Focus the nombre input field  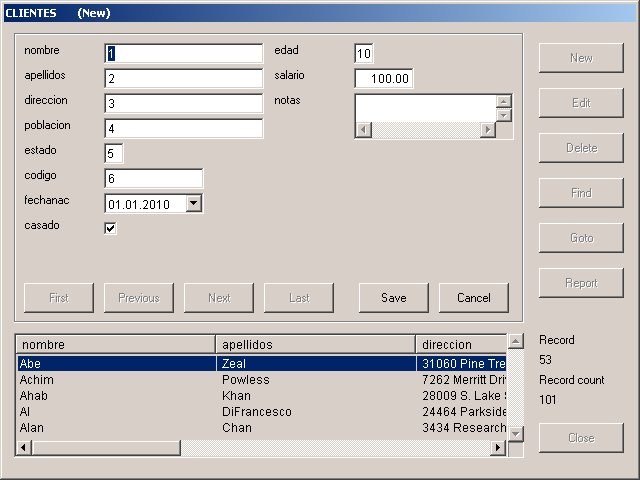[x=184, y=53]
